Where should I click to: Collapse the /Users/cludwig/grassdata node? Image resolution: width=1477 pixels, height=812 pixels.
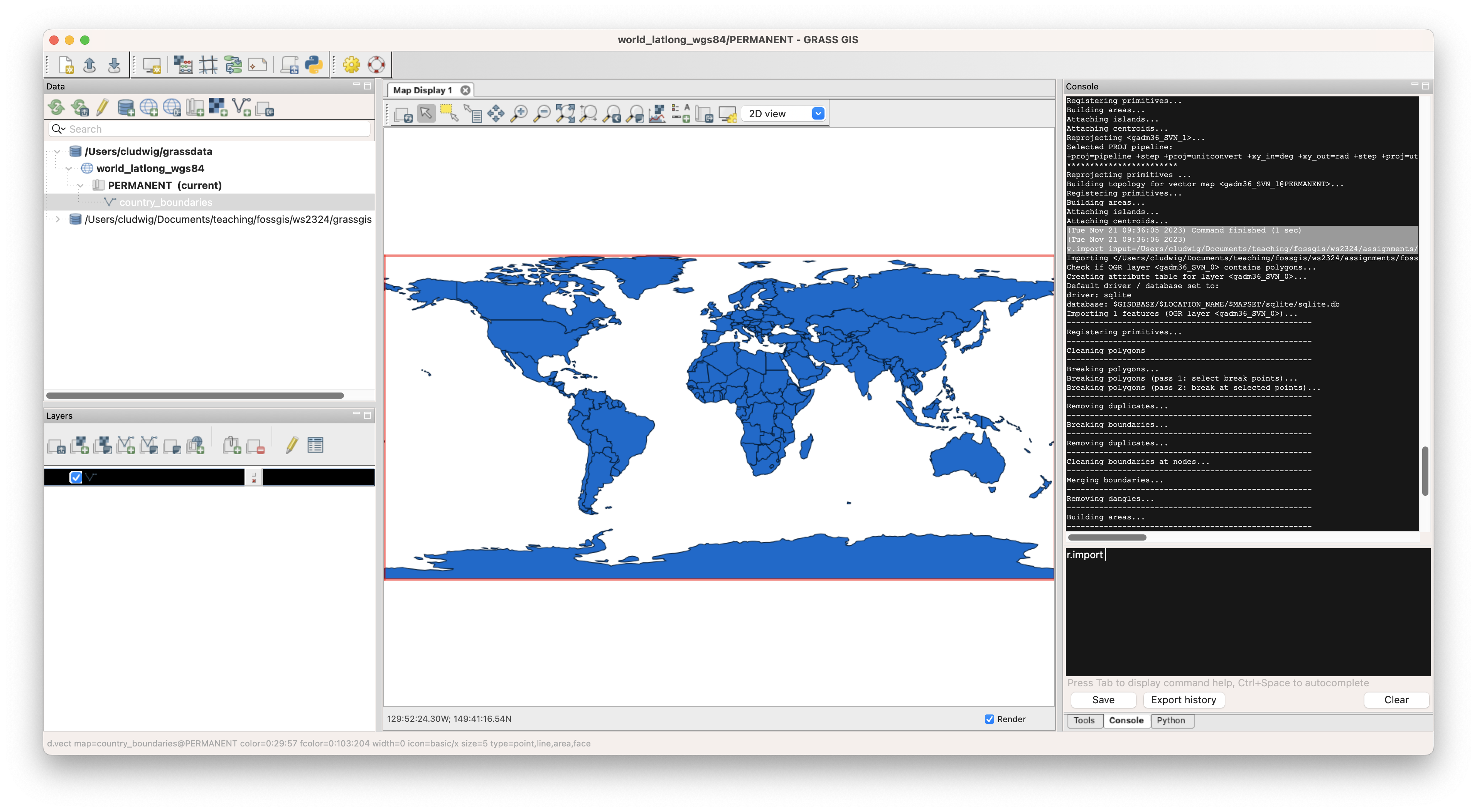tap(57, 152)
